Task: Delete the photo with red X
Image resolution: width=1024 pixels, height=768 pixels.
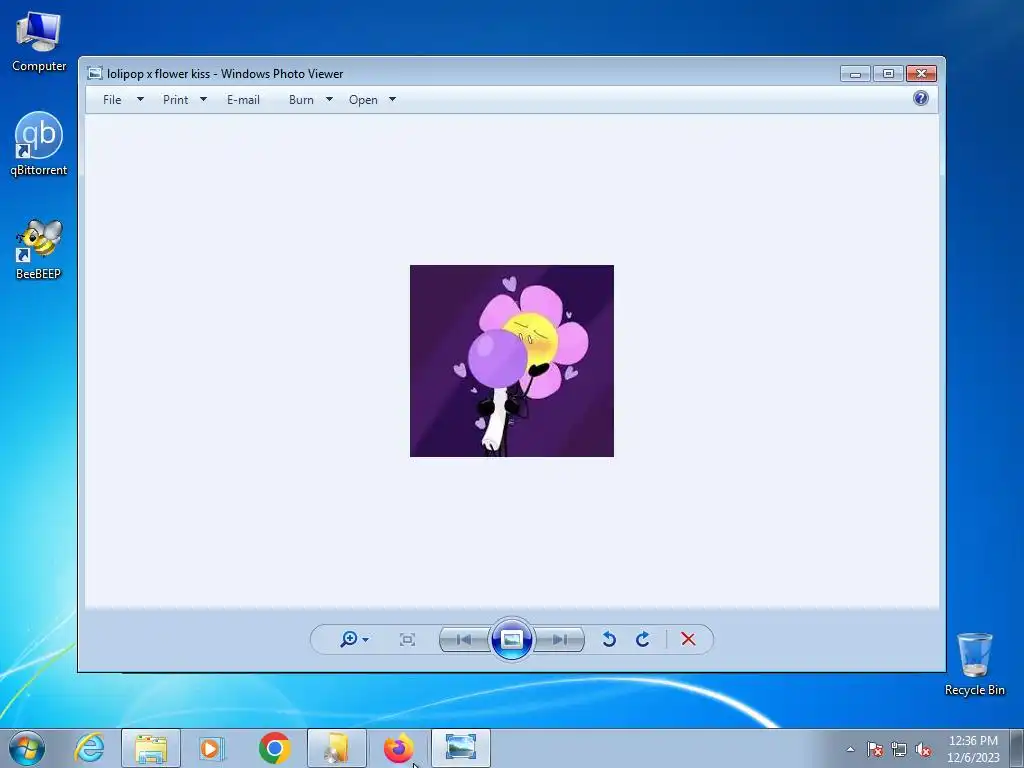Action: coord(688,639)
